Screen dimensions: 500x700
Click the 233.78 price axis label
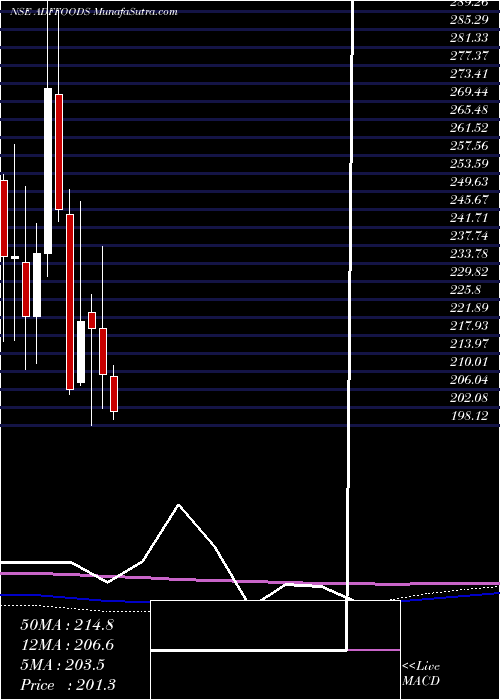click(x=469, y=254)
